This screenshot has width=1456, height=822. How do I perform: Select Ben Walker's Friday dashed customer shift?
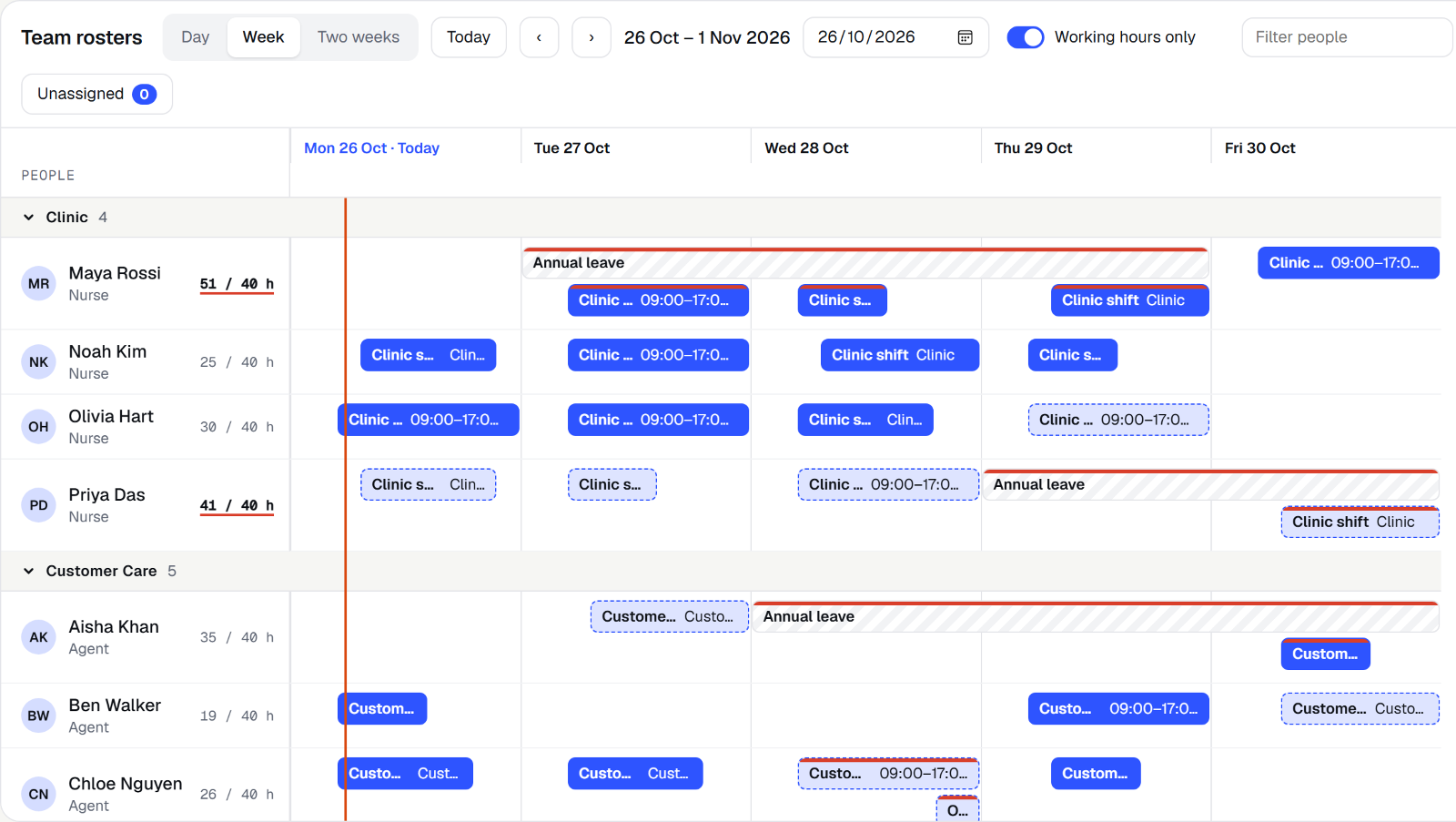click(x=1360, y=709)
